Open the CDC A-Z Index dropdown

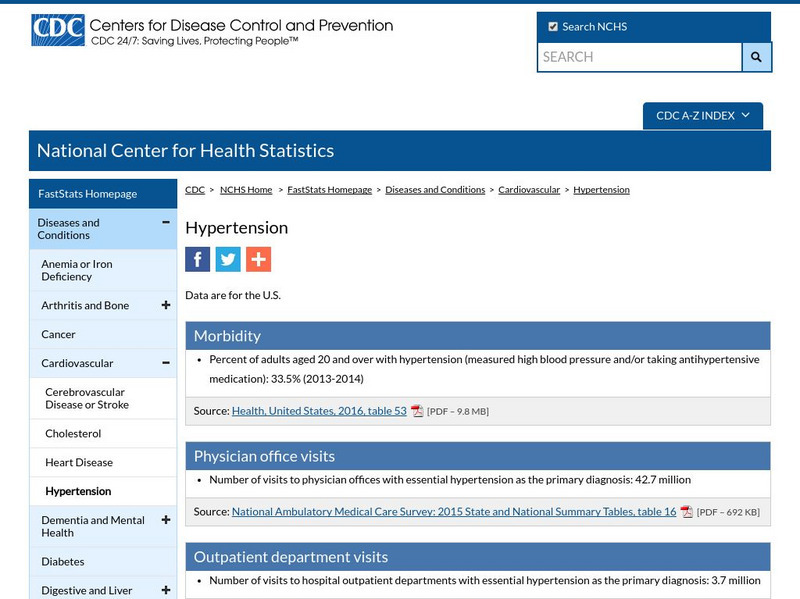click(704, 115)
